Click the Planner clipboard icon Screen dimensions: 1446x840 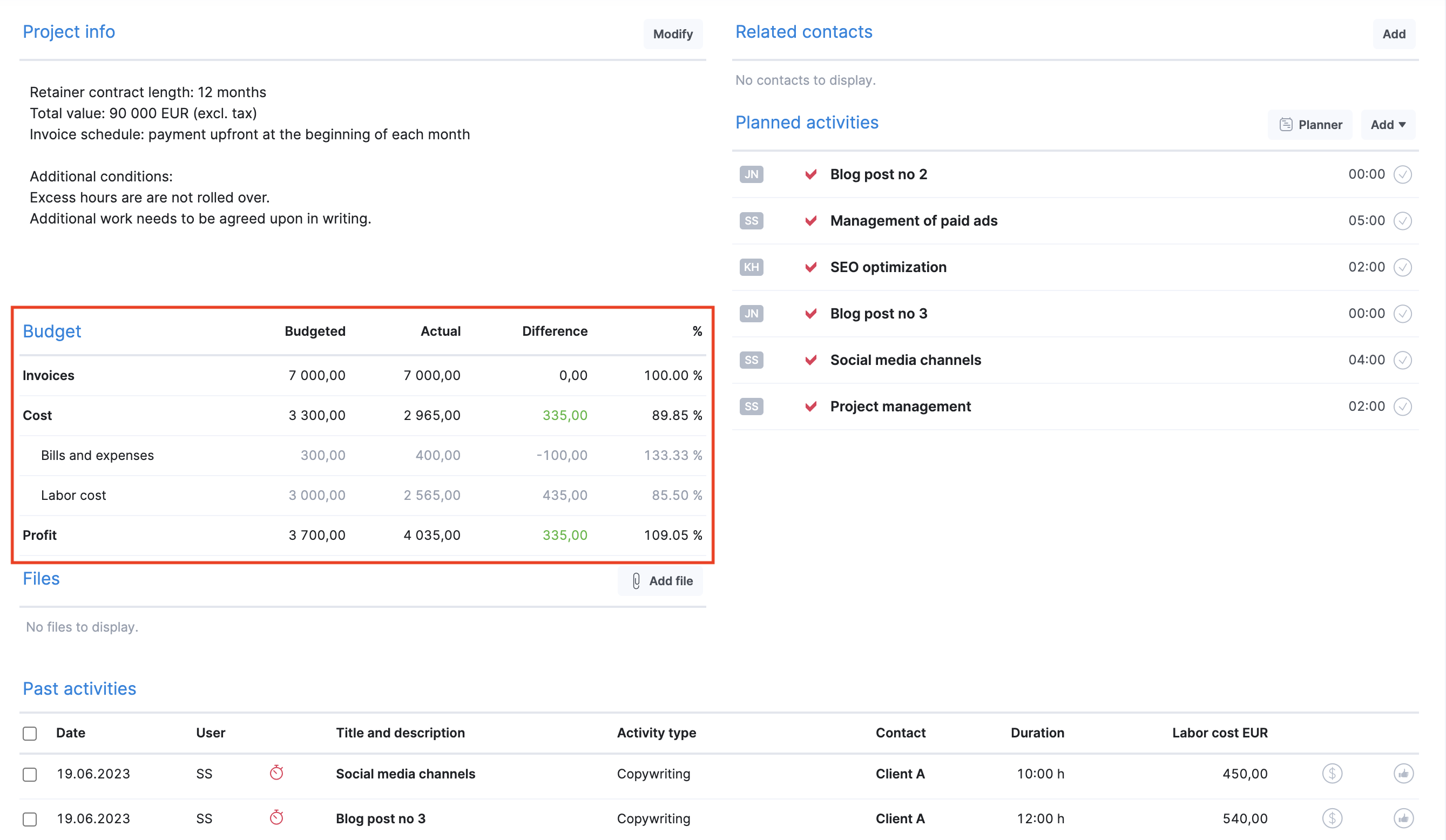pyautogui.click(x=1287, y=125)
